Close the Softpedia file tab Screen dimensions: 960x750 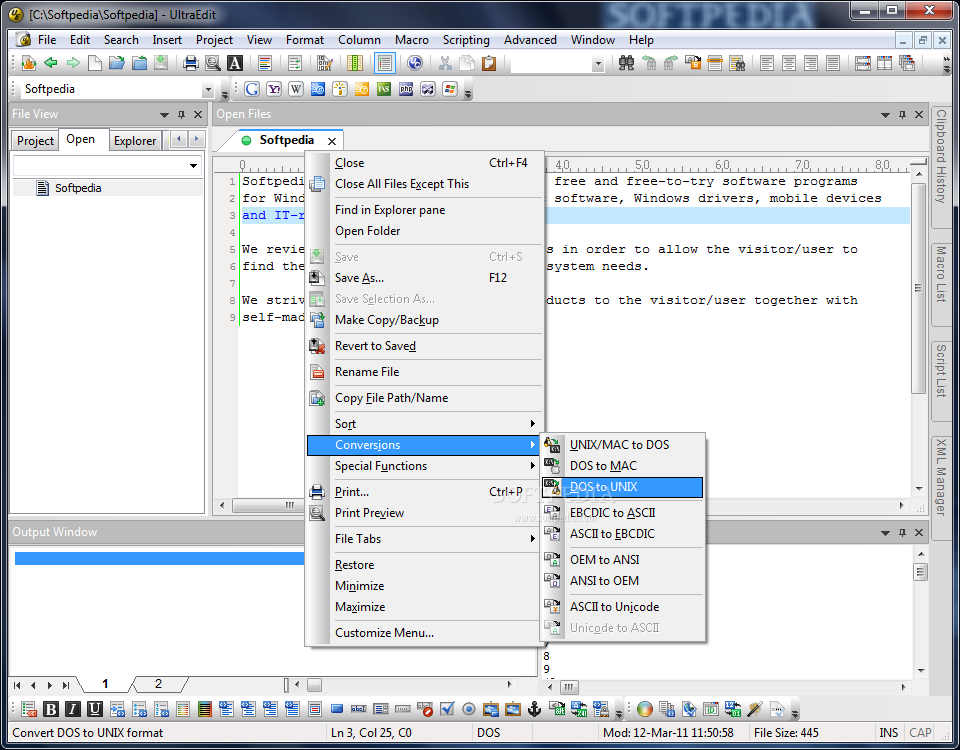(332, 141)
